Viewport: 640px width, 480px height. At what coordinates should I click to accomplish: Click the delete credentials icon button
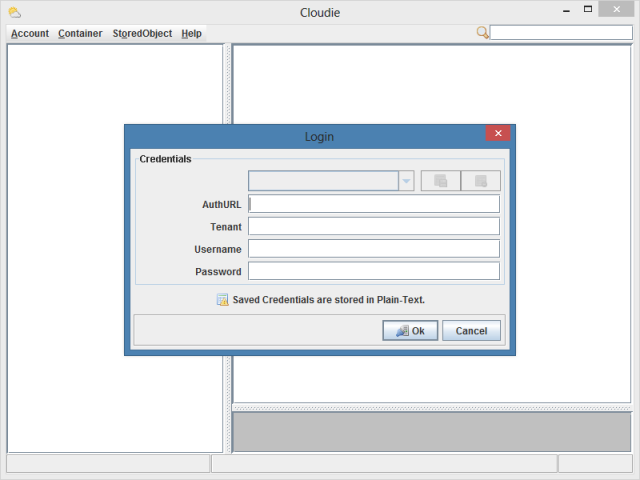481,181
